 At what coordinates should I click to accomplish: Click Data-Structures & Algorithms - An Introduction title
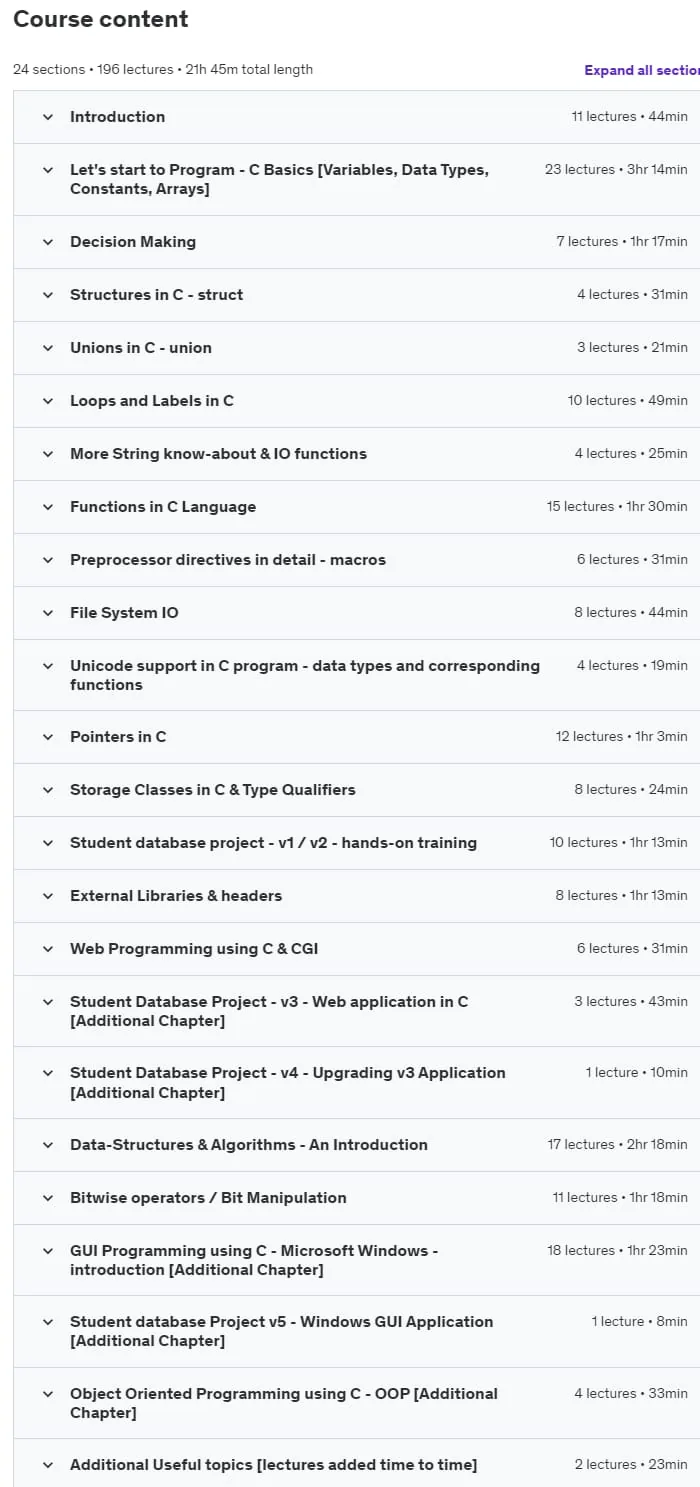[249, 1145]
